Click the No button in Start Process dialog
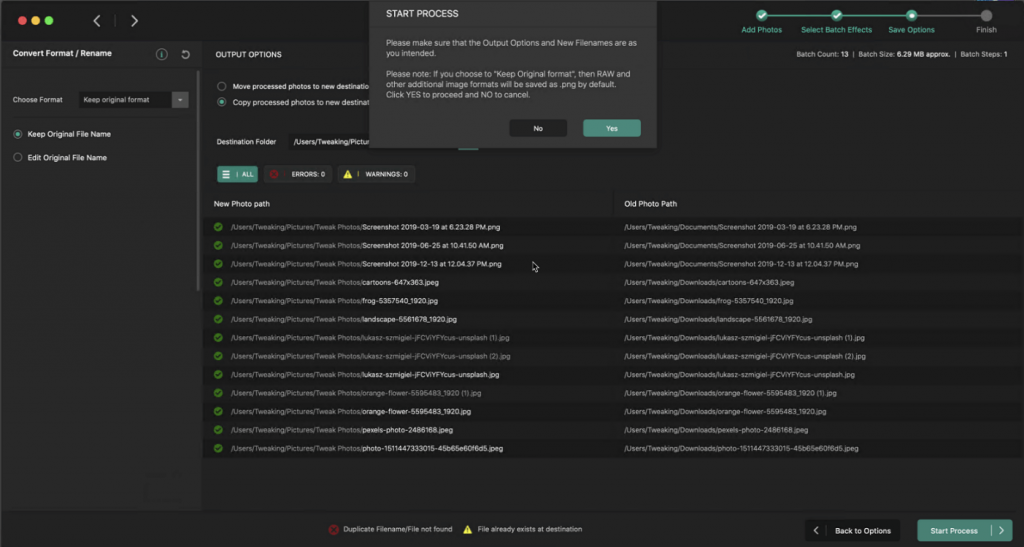 pyautogui.click(x=537, y=128)
